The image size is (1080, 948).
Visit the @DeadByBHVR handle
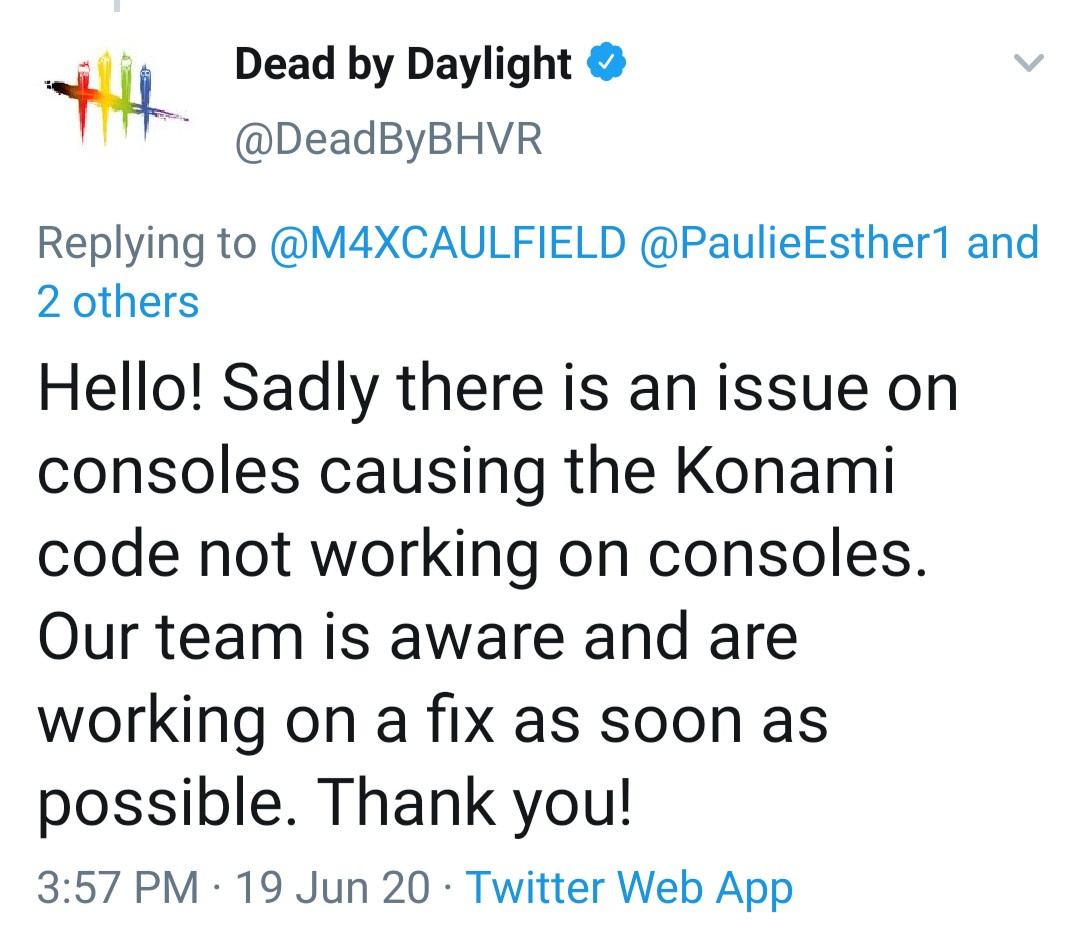[388, 140]
